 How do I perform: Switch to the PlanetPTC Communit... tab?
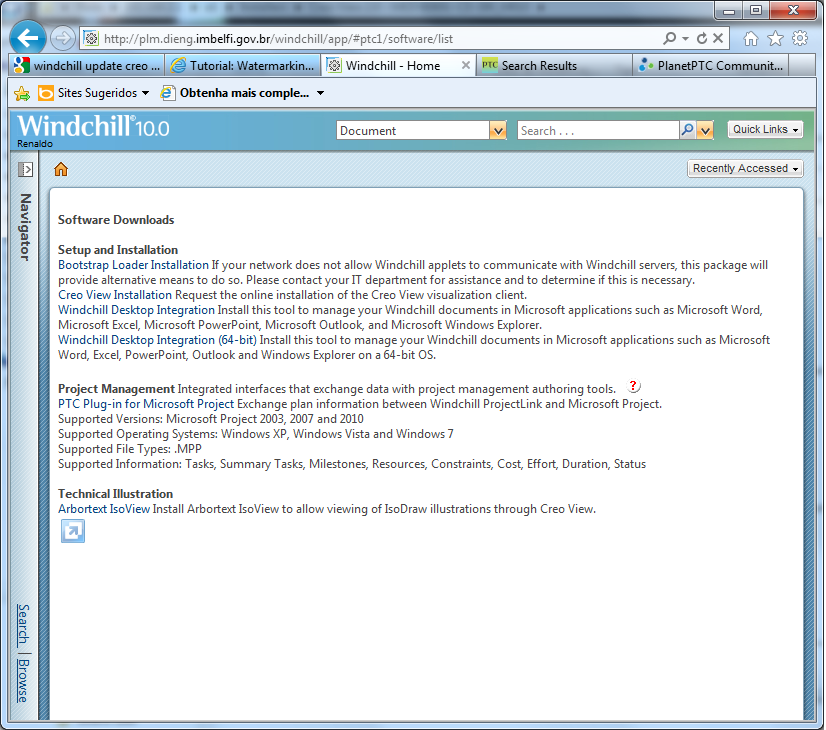coord(711,65)
